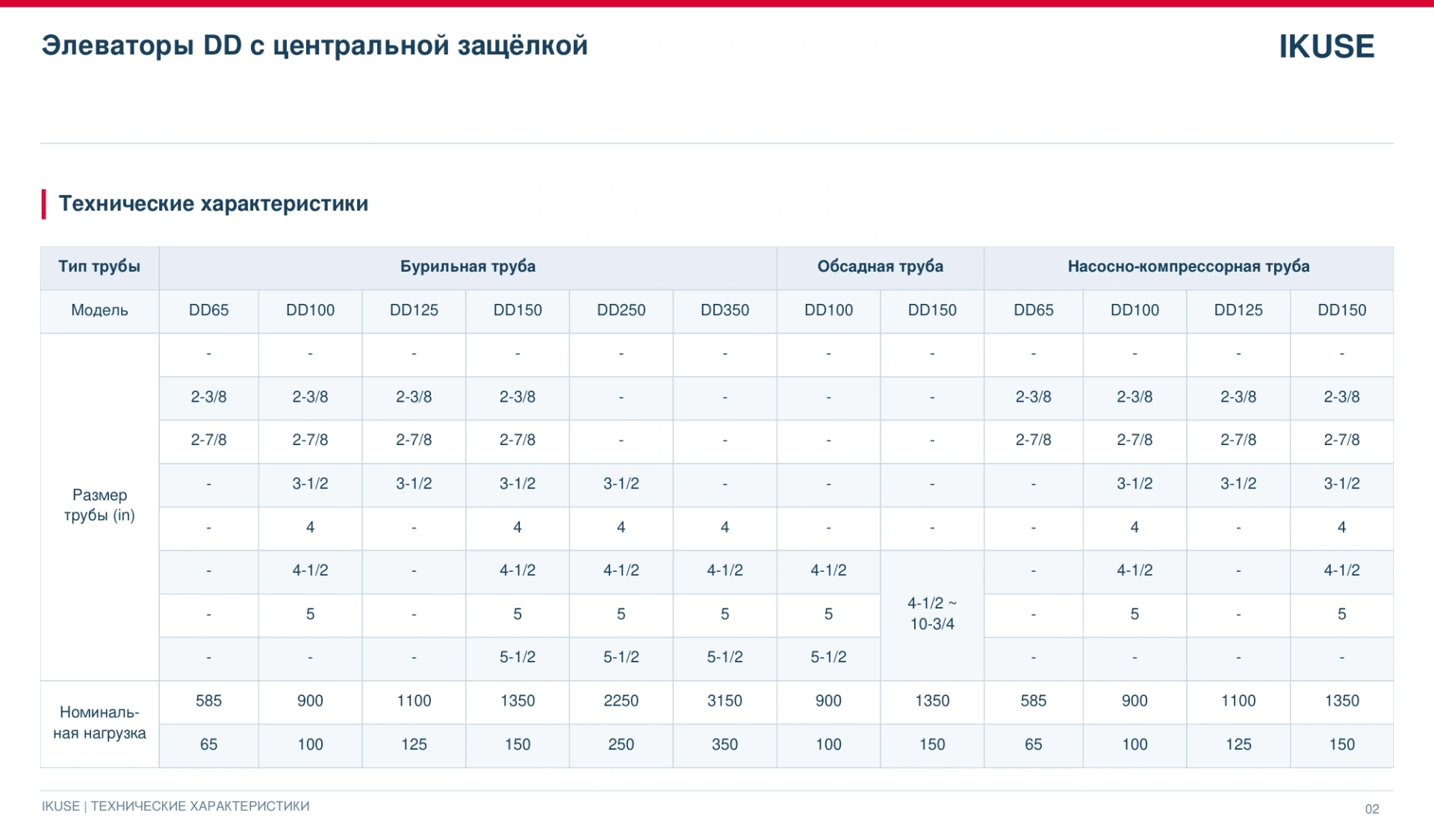Select the DD250 model cell
Viewport: 1434px width, 840px height.
621,311
